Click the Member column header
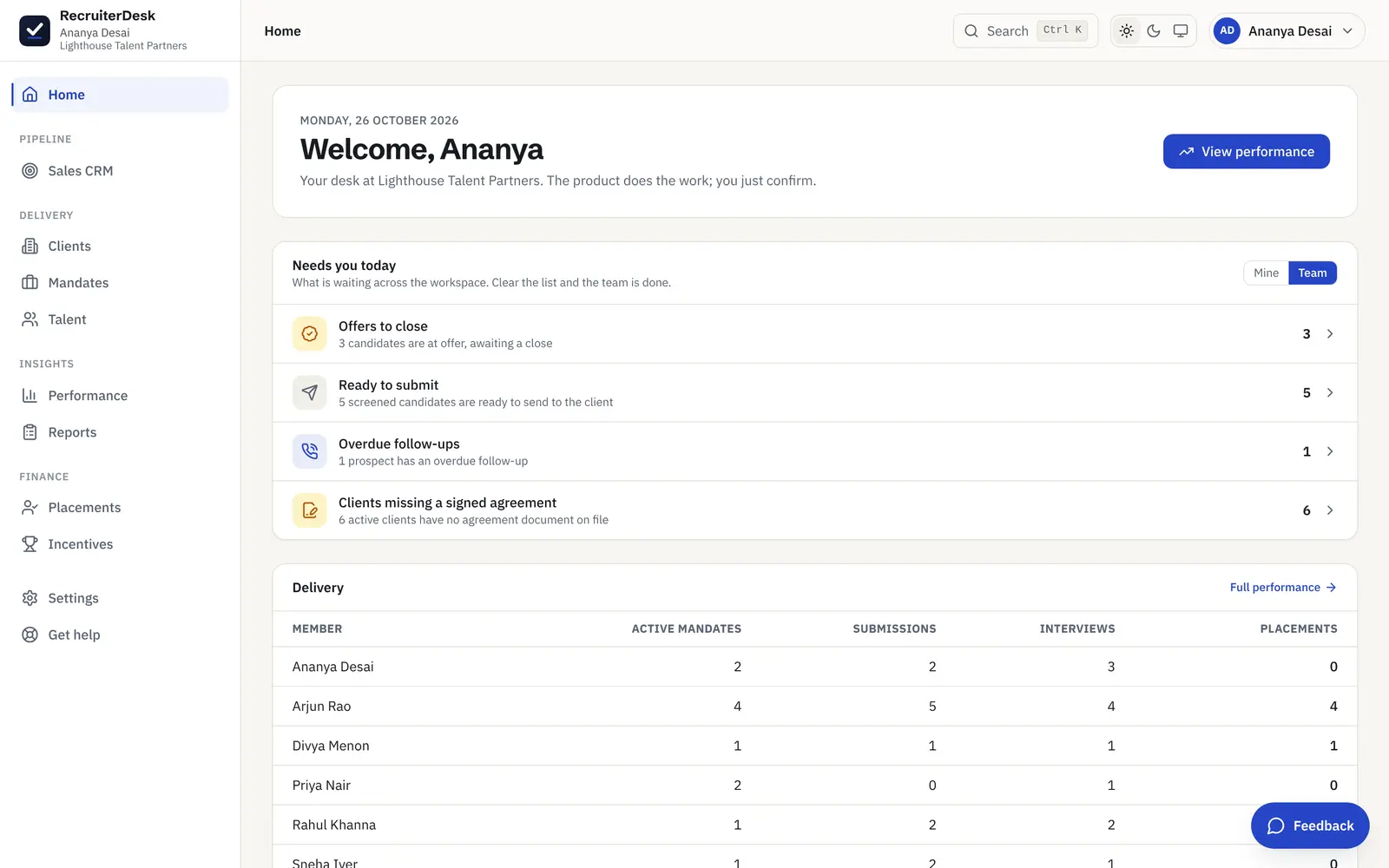 (317, 629)
